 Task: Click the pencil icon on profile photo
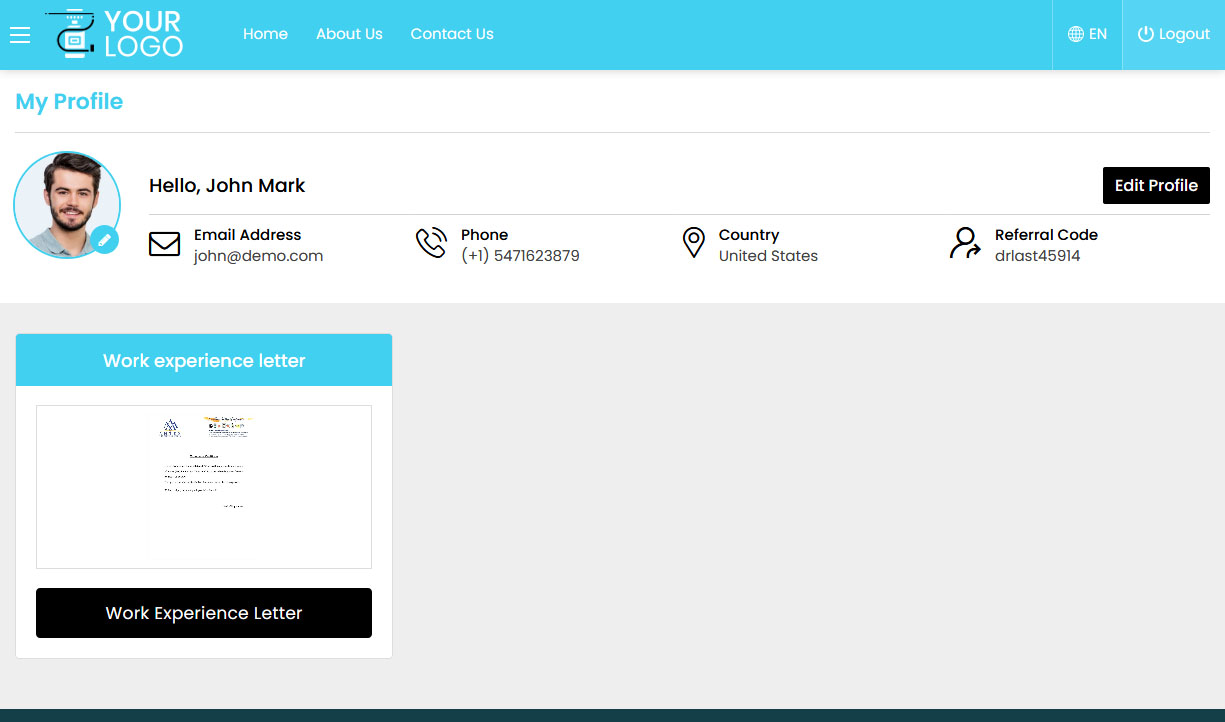104,240
